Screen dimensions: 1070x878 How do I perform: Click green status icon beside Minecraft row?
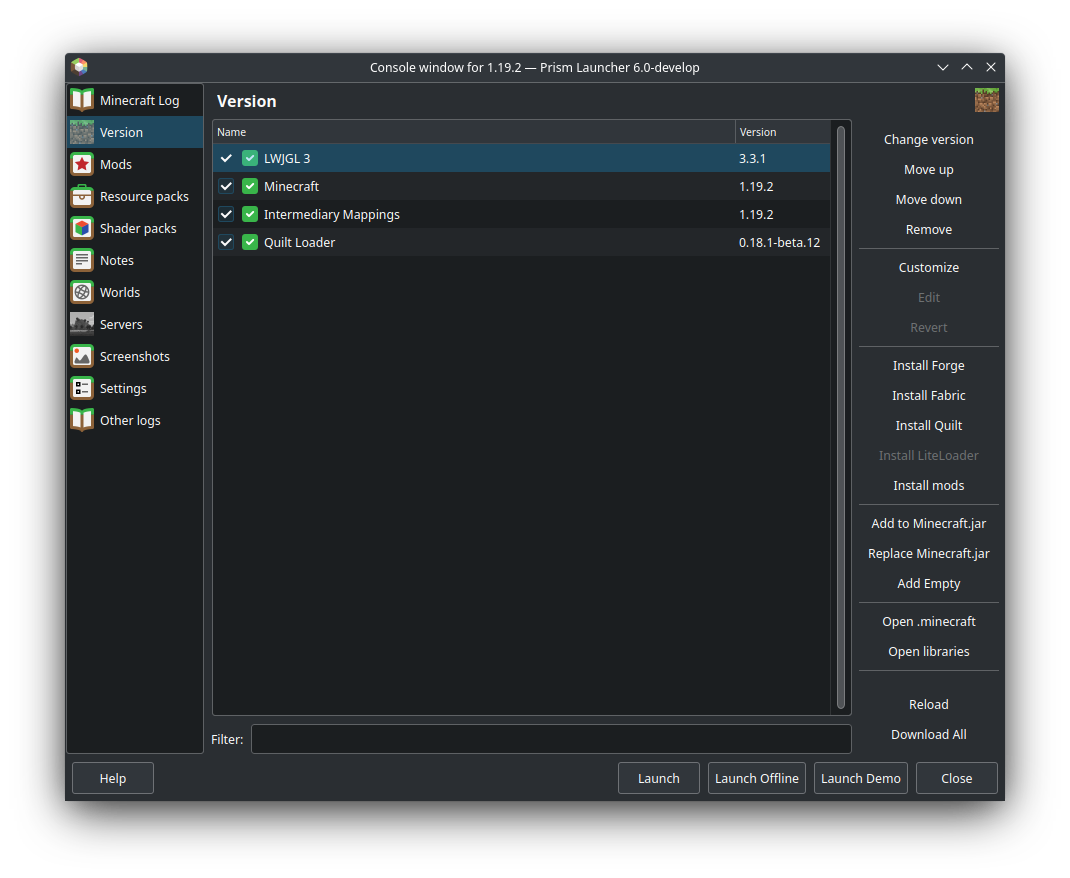(250, 186)
